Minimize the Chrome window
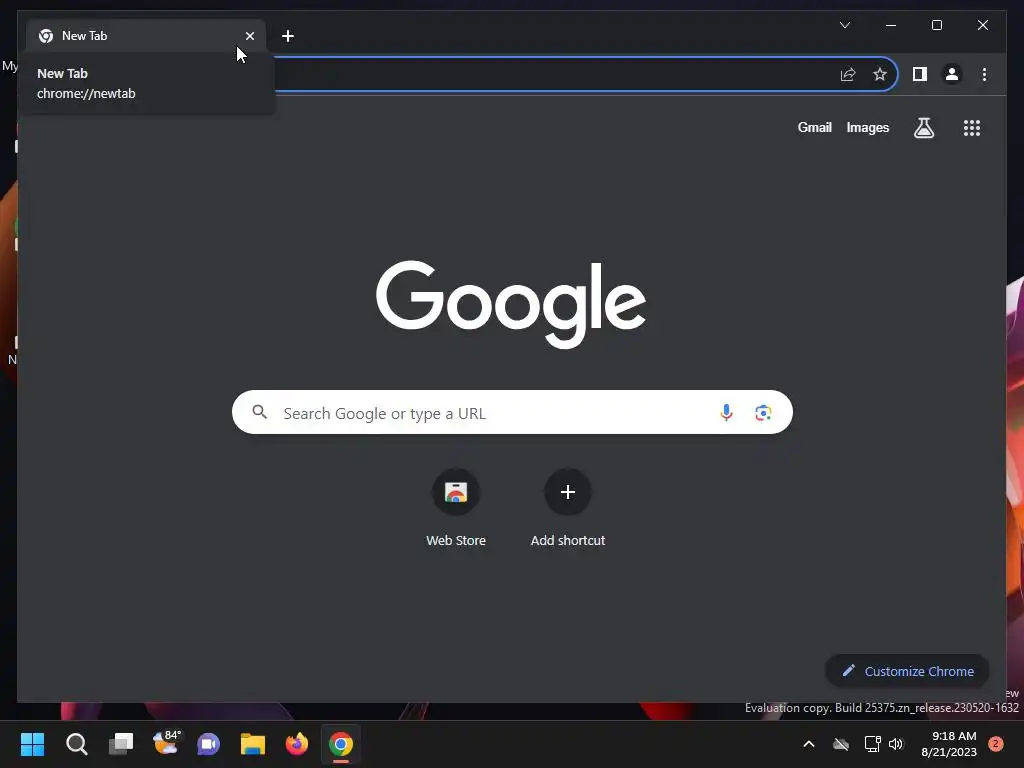1024x768 pixels. point(891,25)
